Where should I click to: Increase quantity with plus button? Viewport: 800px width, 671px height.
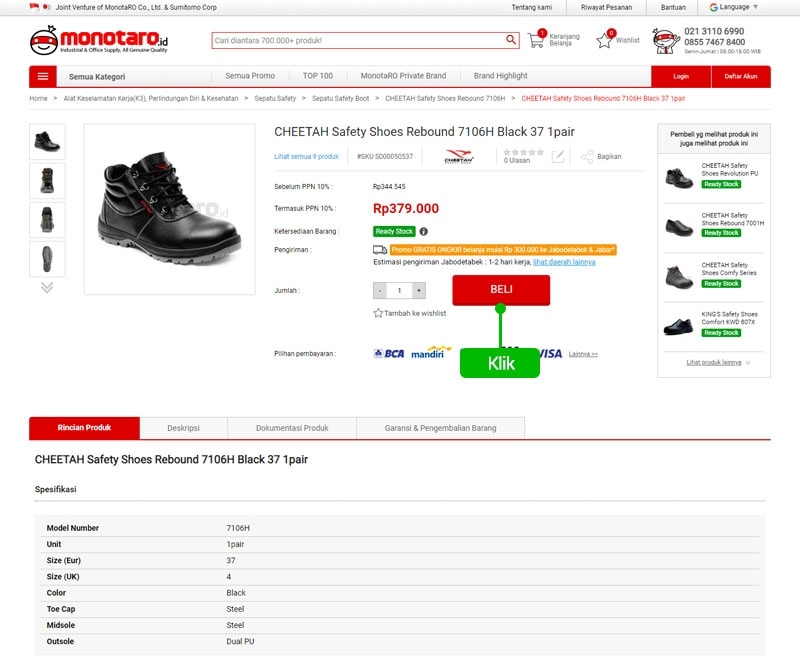tap(419, 291)
